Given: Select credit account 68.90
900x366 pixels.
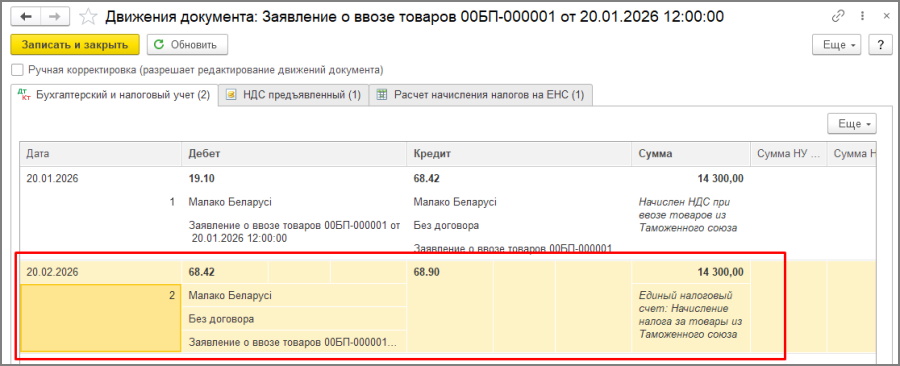Looking at the screenshot, I should click(x=426, y=272).
